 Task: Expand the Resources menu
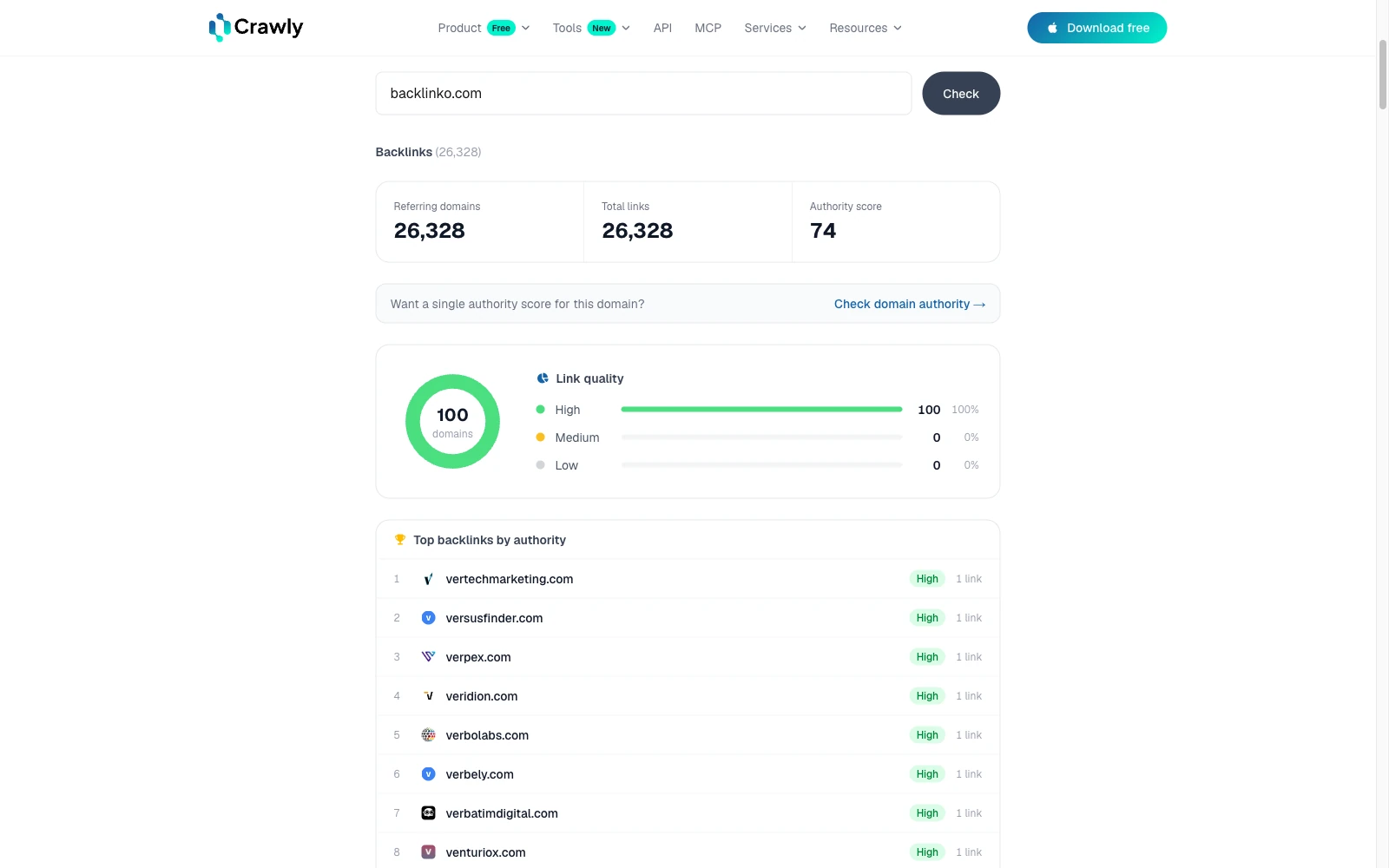[866, 28]
